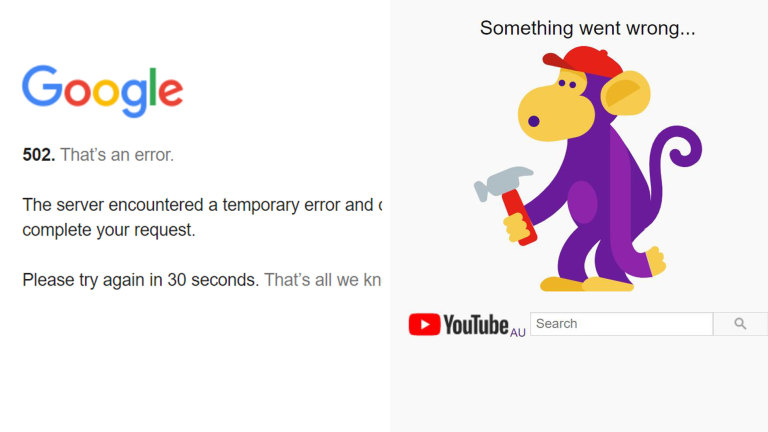This screenshot has height=432, width=768.
Task: Focus the YouTube Search input field
Action: (622, 324)
